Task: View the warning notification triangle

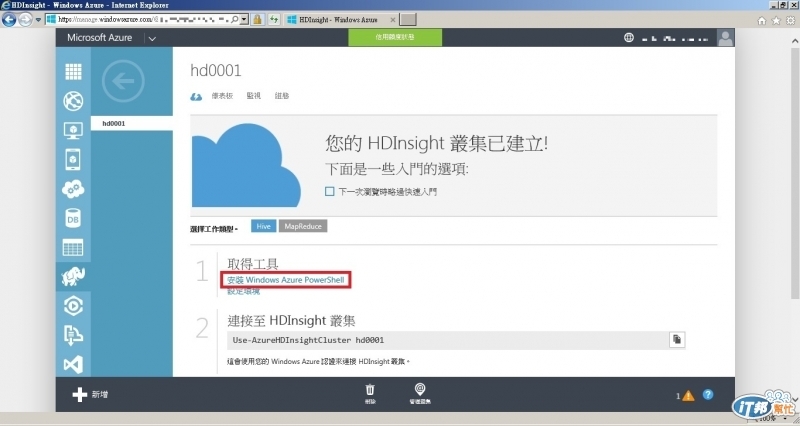Action: pyautogui.click(x=688, y=395)
